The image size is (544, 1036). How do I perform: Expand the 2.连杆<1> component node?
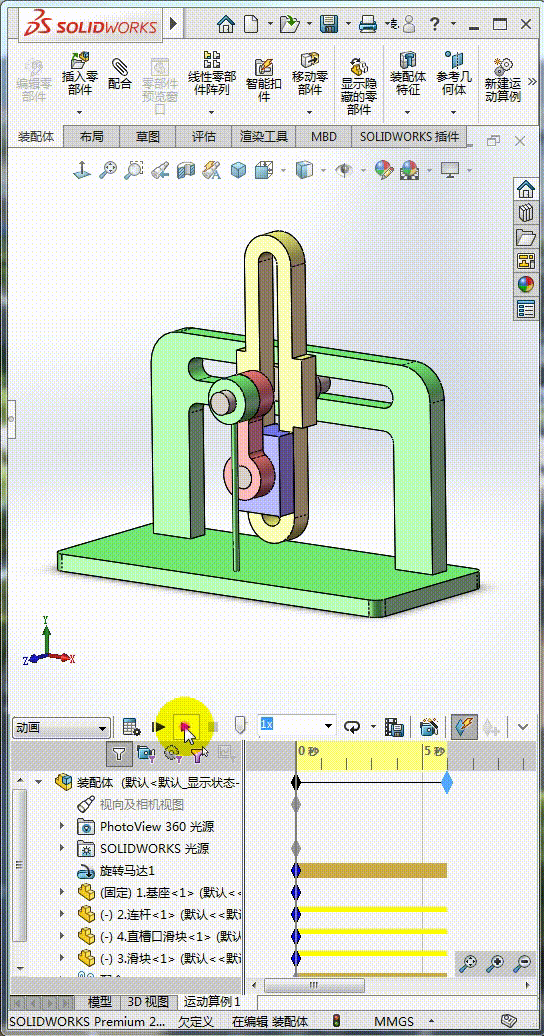[x=62, y=914]
